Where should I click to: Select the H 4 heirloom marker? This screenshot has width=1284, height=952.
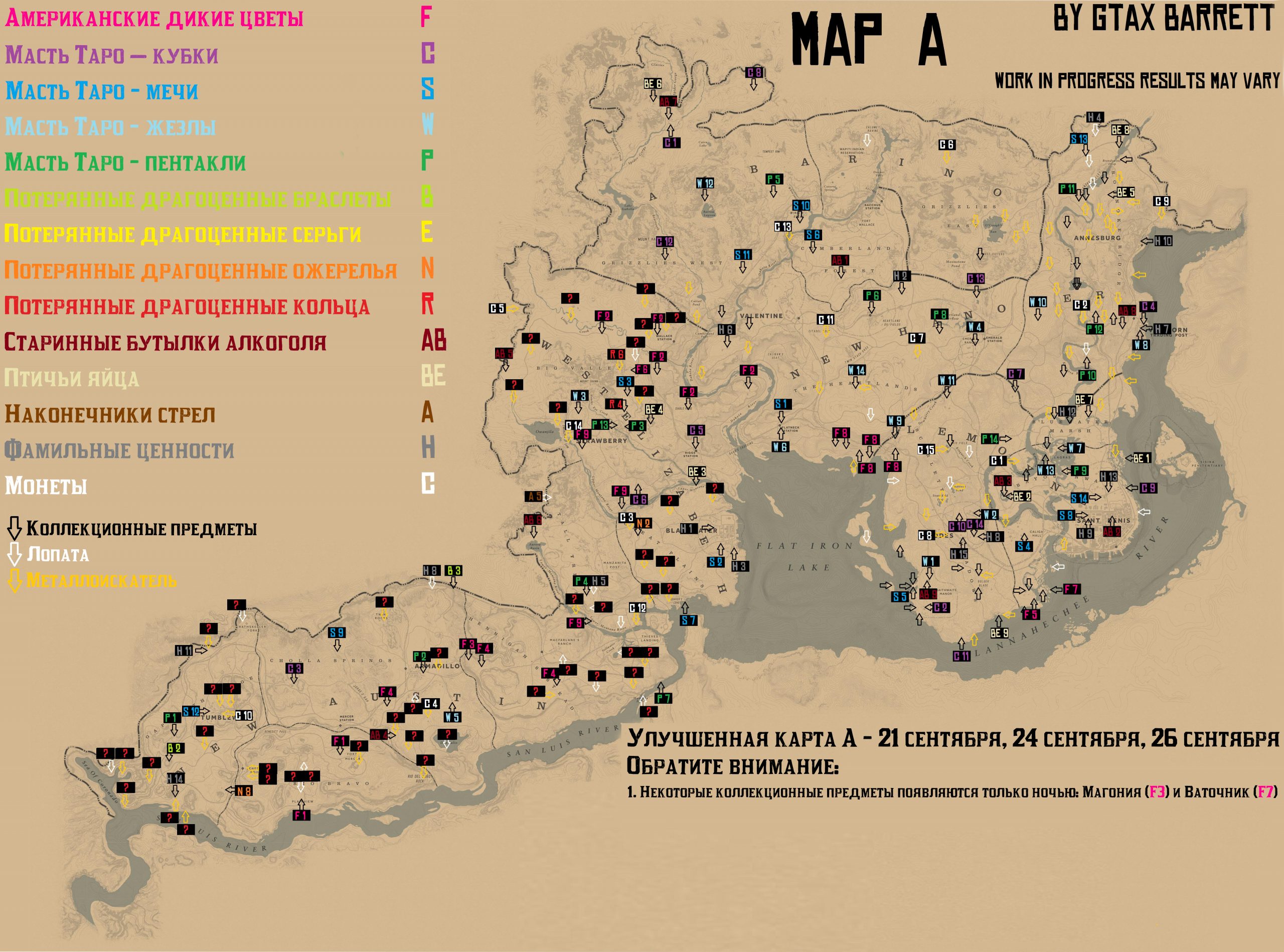click(x=1094, y=117)
